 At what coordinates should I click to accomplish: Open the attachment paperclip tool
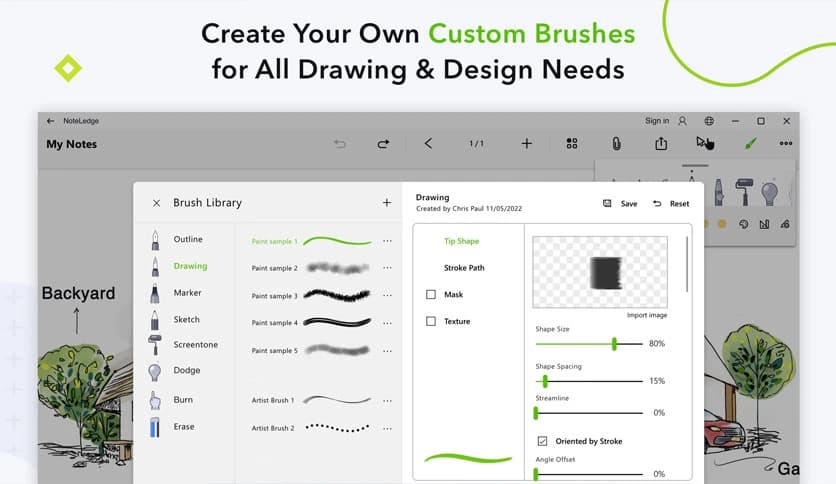(x=616, y=144)
